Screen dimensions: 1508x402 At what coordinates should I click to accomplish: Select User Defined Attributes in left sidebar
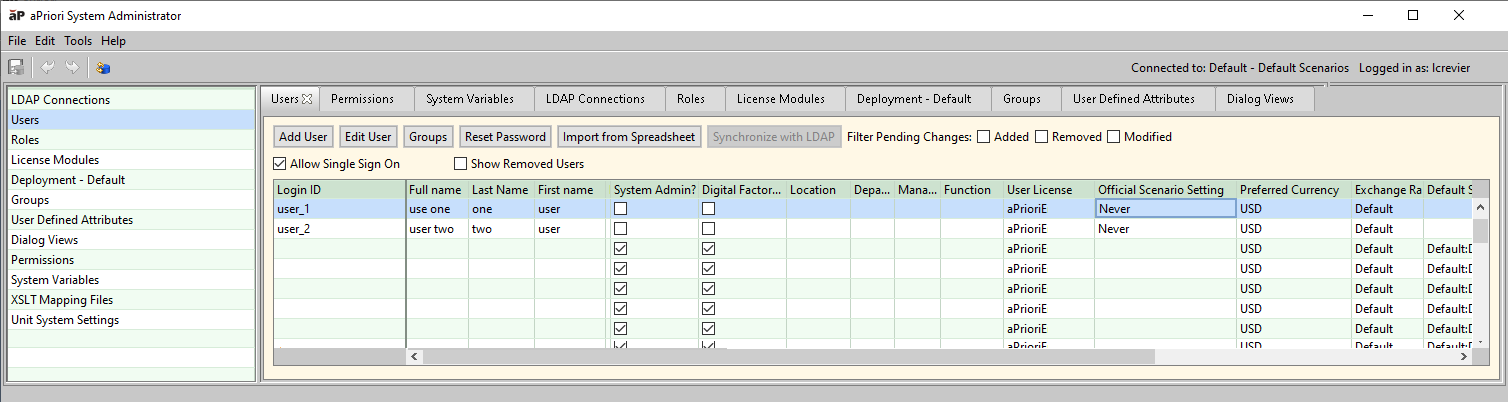(131, 220)
